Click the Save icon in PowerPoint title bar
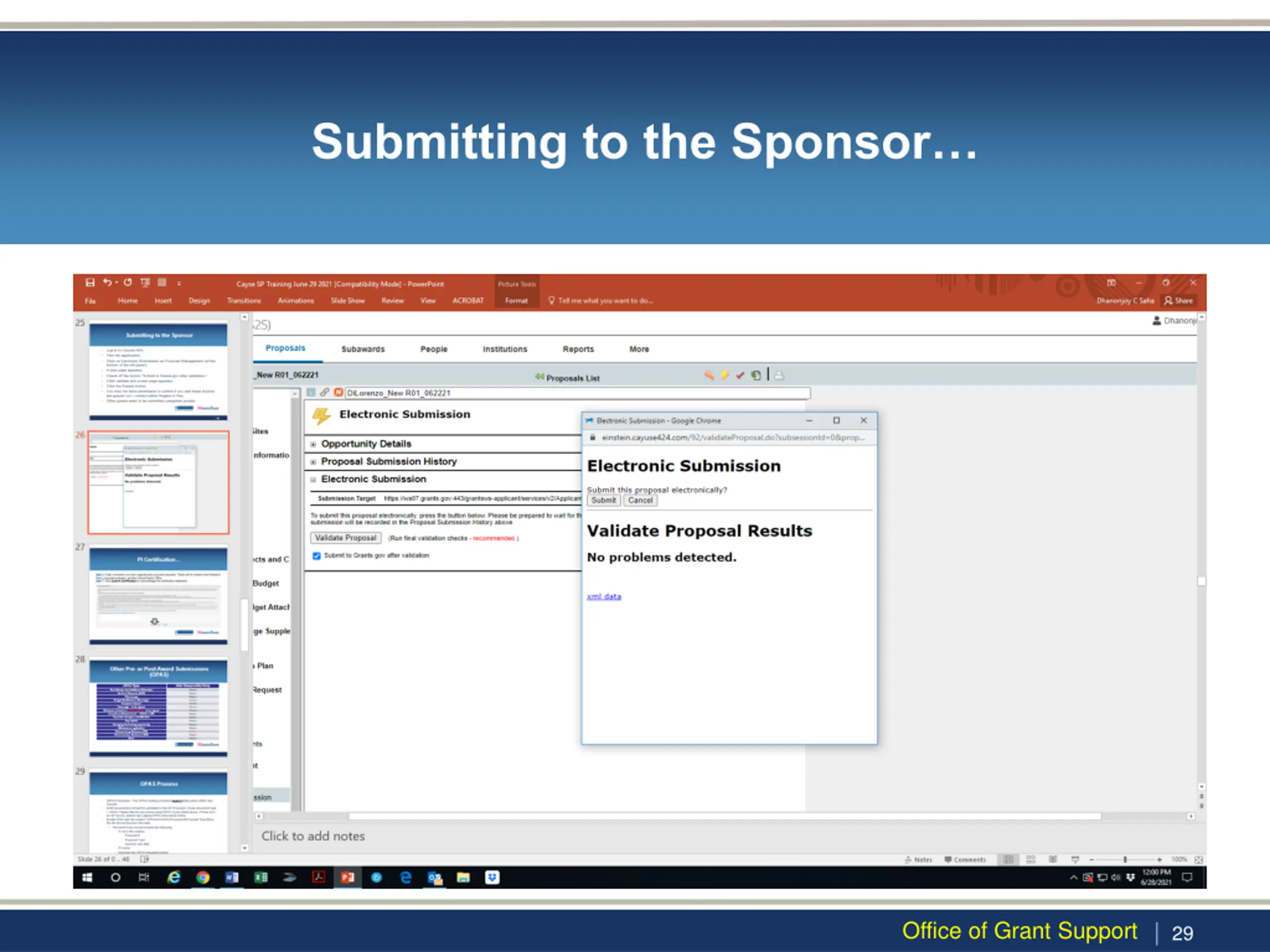The image size is (1270, 952). (90, 282)
